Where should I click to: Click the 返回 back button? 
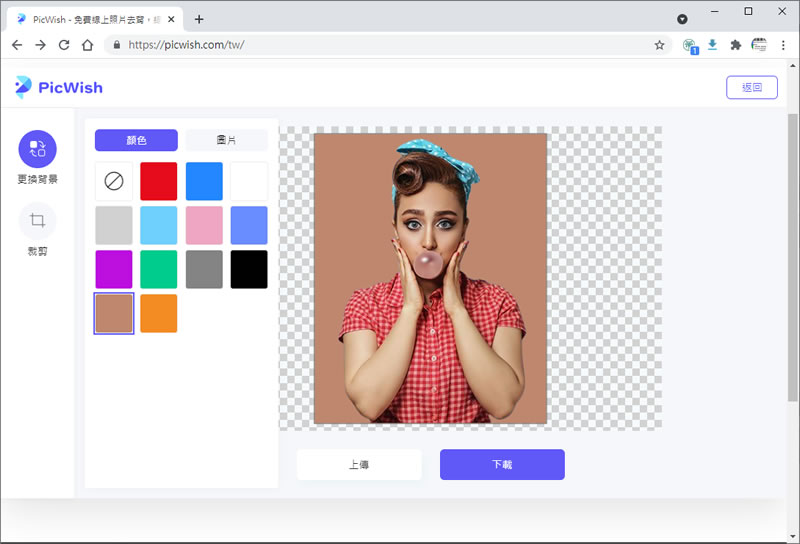[x=752, y=87]
